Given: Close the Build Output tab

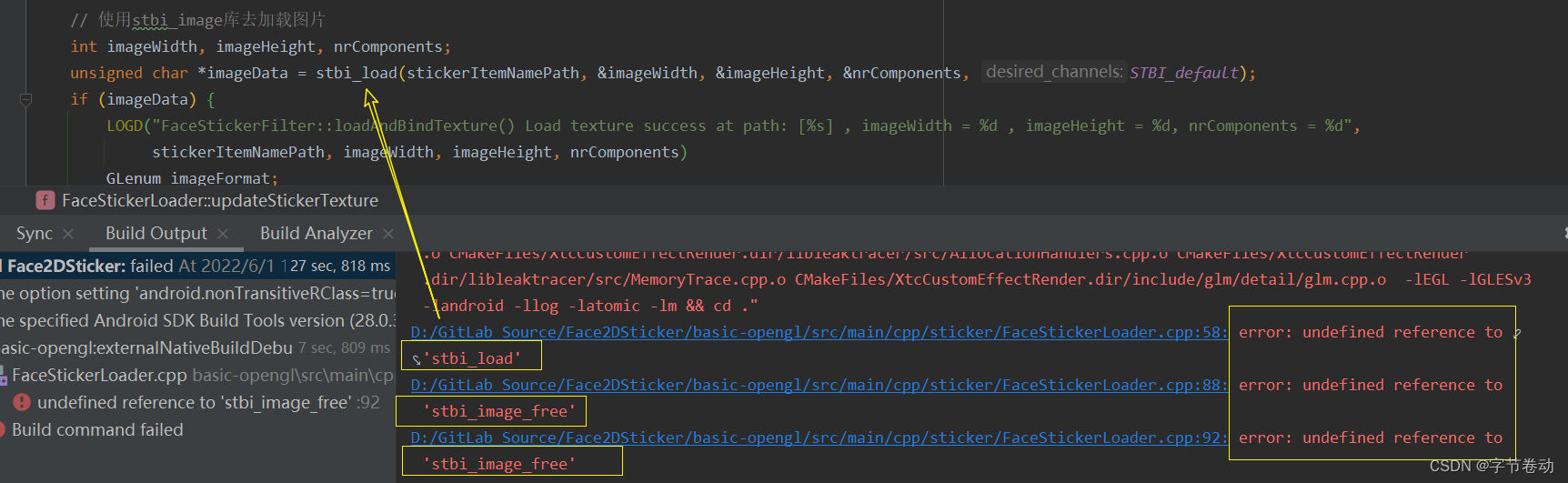Looking at the screenshot, I should tap(223, 234).
